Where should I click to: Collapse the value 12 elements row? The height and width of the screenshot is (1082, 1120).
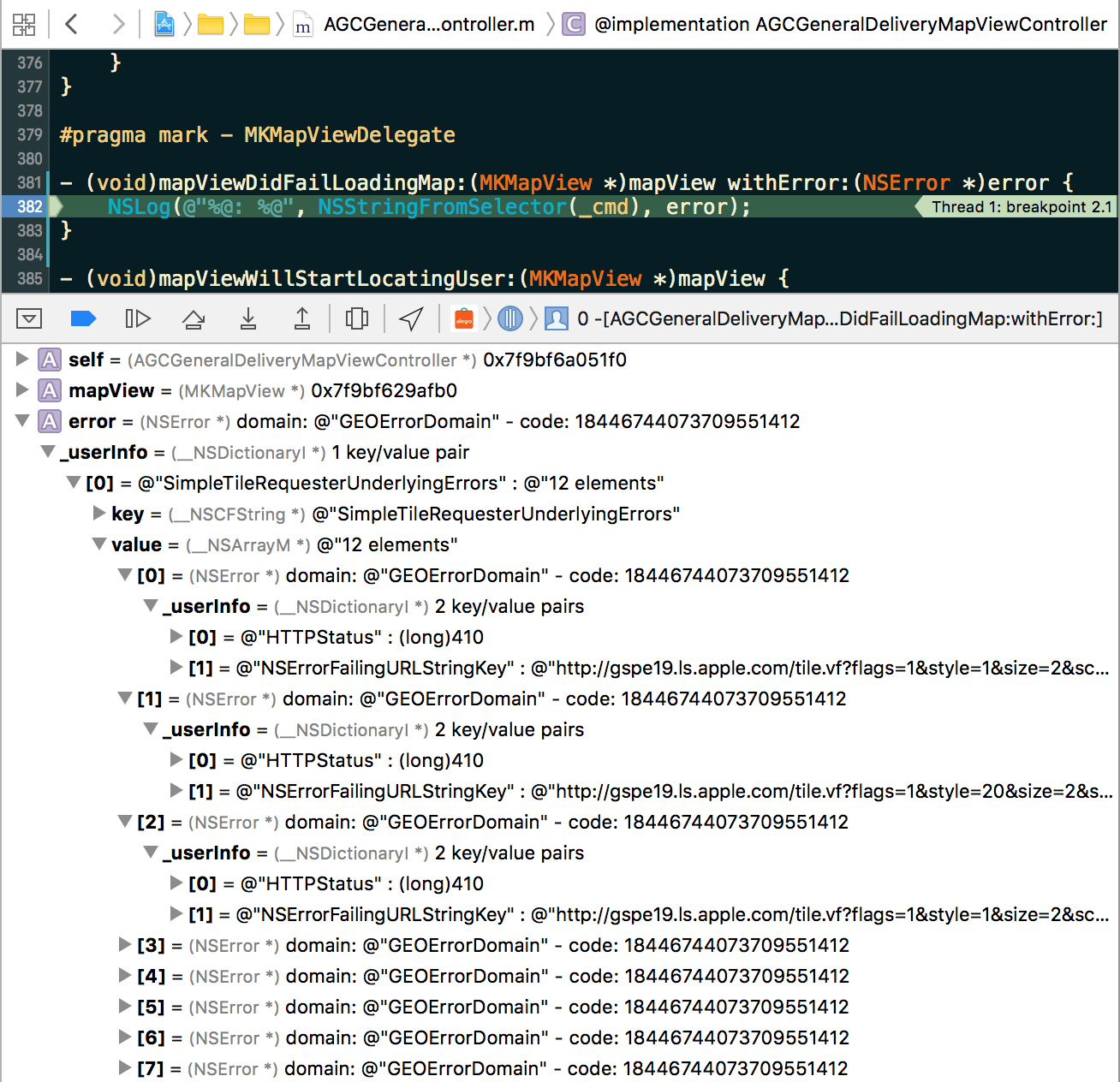99,544
